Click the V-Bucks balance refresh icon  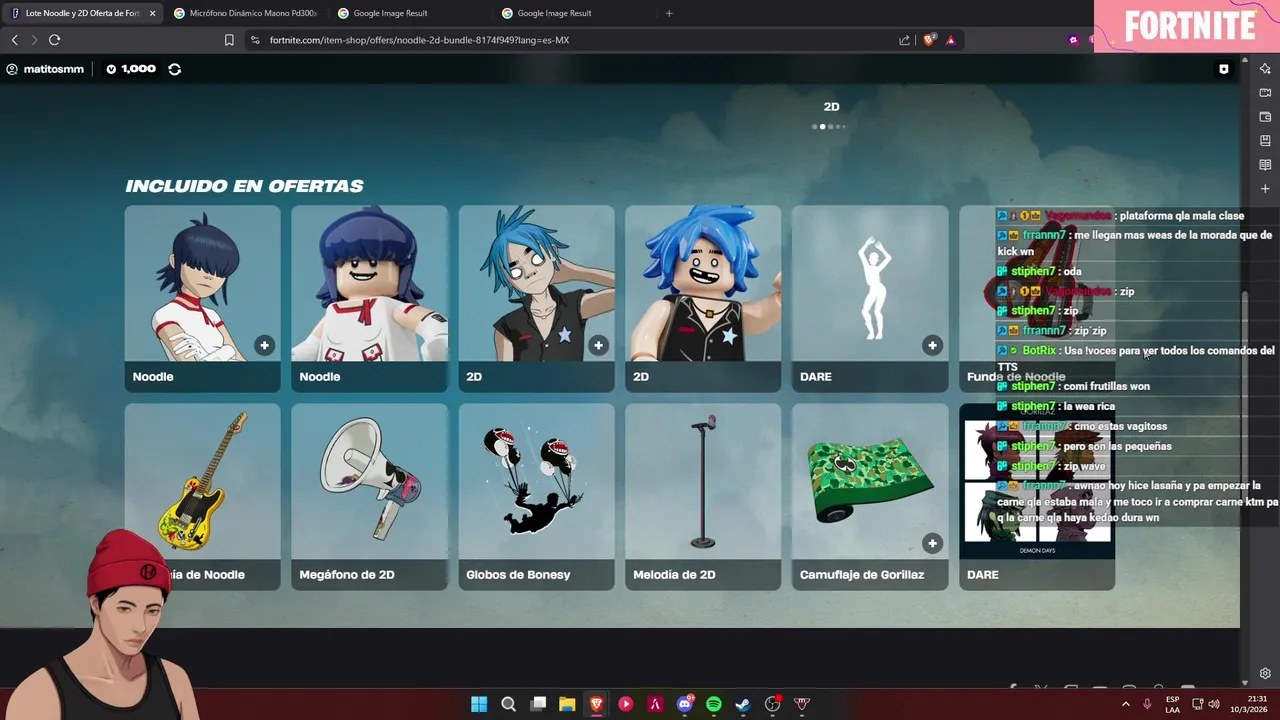pyautogui.click(x=174, y=69)
